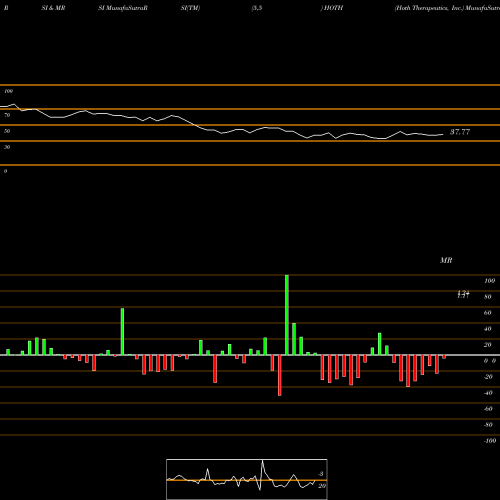Click the '(5,5' parameter text in the header
The width and height of the screenshot is (500, 500).
coord(257,8)
